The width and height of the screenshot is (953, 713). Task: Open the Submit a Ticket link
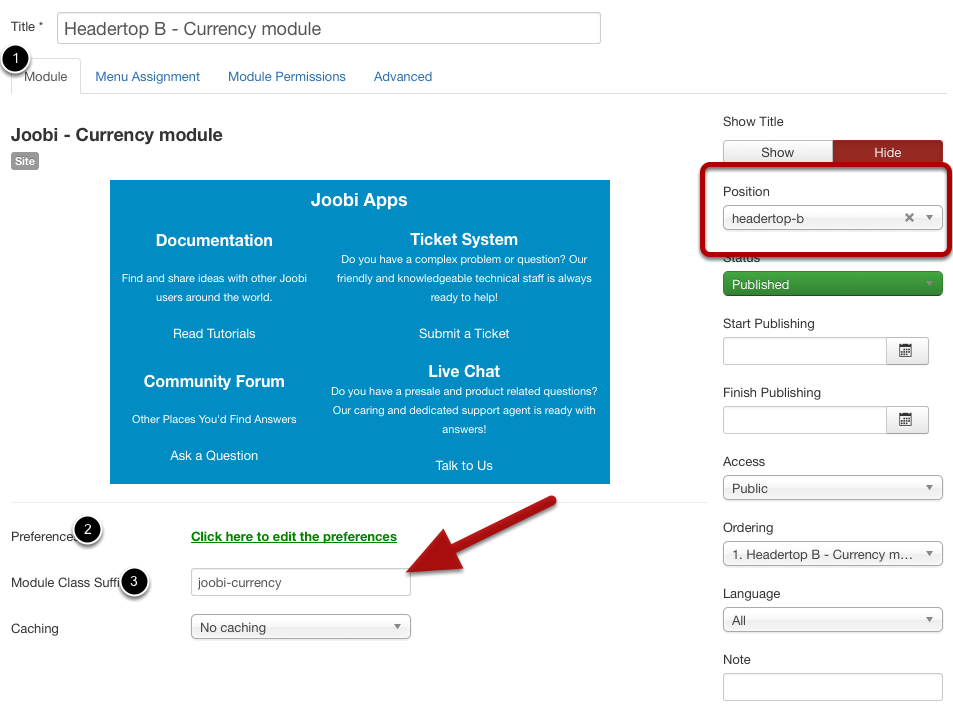pos(464,334)
